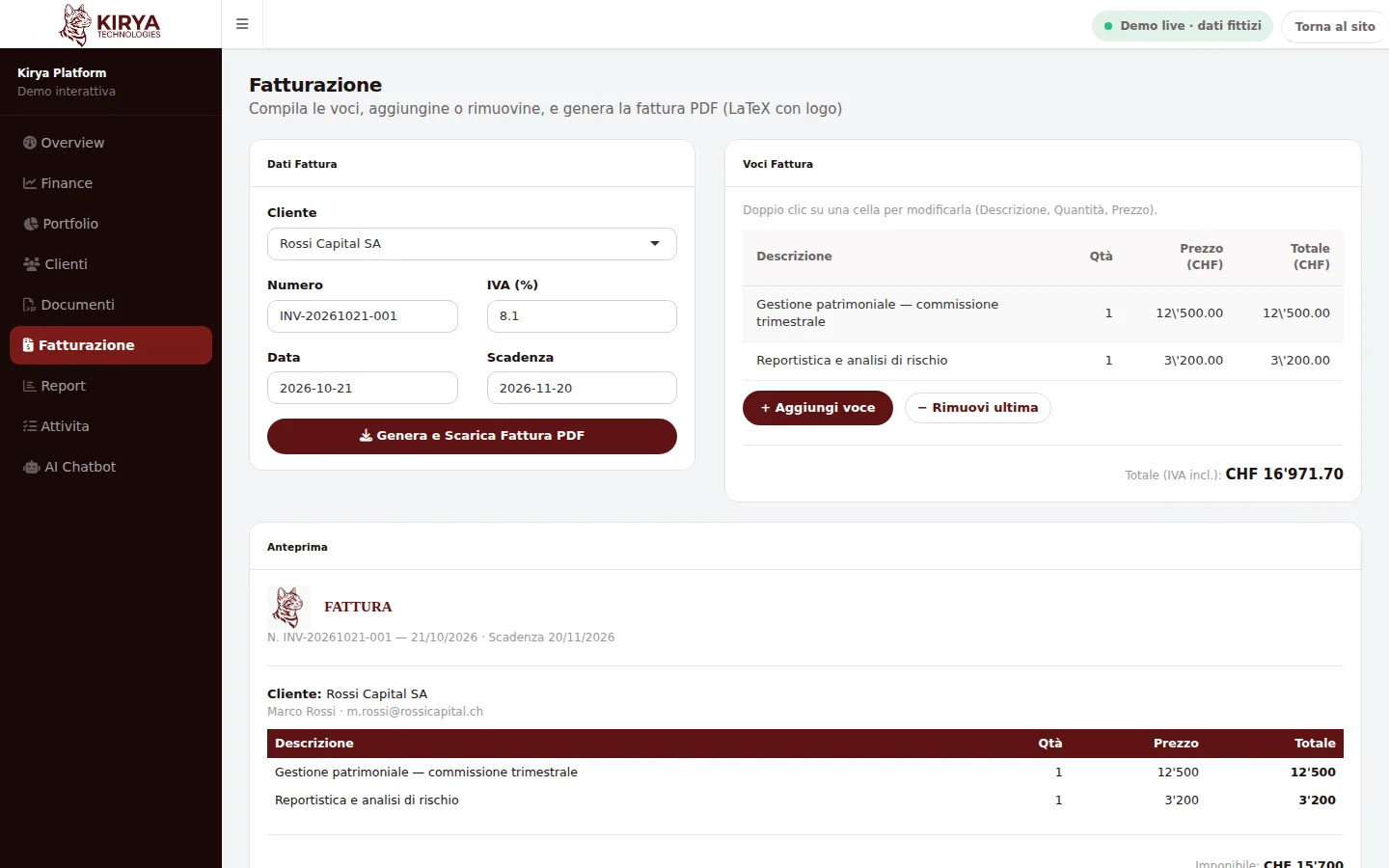Click the Finance chart icon

(x=30, y=183)
